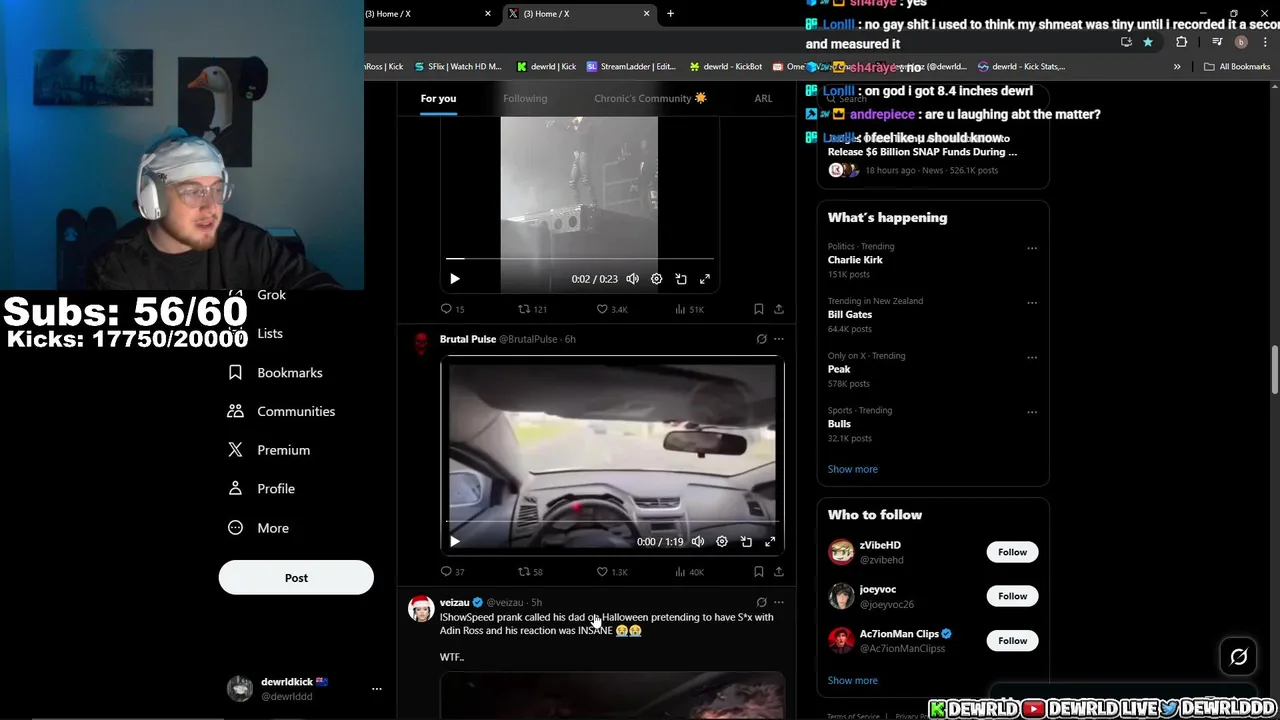Open Premium in sidebar
The image size is (1280, 720).
(x=269, y=450)
